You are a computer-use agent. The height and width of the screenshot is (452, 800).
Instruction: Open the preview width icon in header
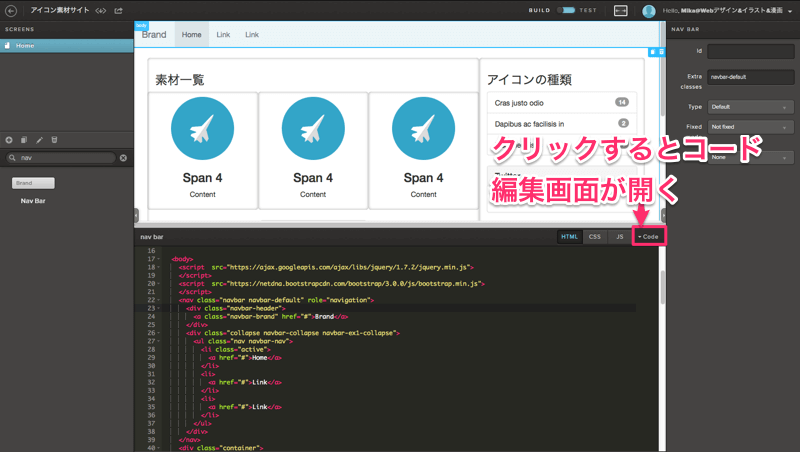click(x=620, y=10)
